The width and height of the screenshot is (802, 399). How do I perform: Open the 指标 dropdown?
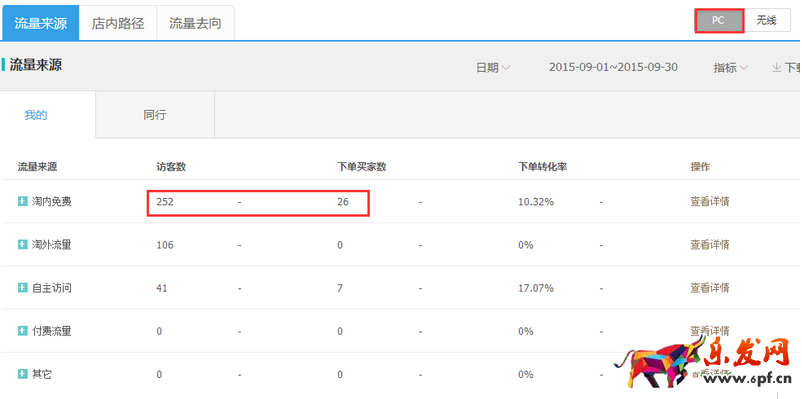(731, 68)
